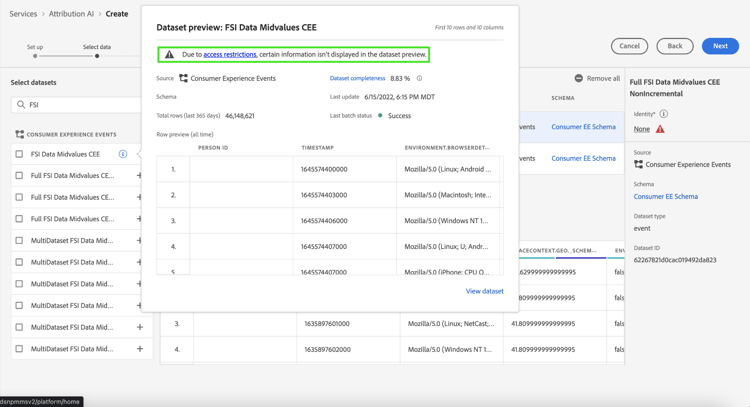
Task: Click total rows value 46,148,621
Action: (x=240, y=116)
